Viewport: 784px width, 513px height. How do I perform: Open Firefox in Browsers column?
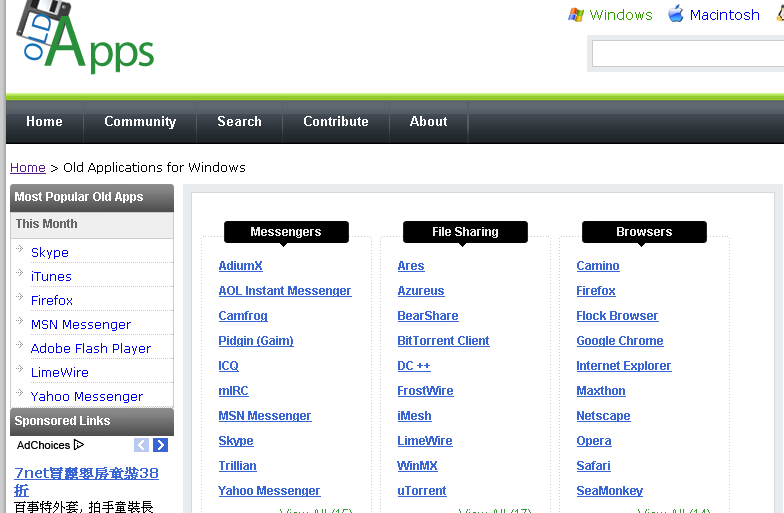(x=596, y=291)
